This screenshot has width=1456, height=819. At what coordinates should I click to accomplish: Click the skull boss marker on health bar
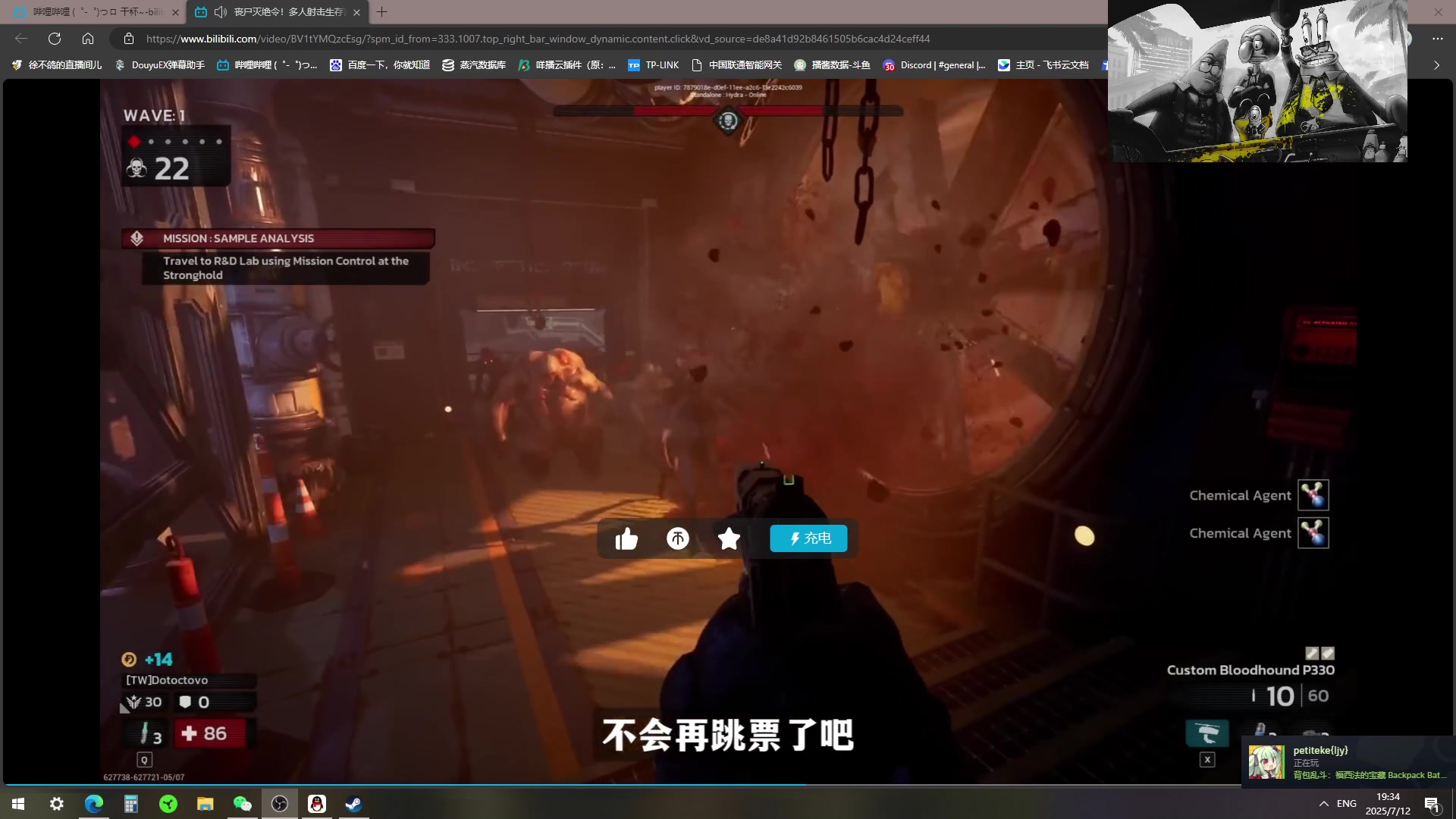(728, 121)
